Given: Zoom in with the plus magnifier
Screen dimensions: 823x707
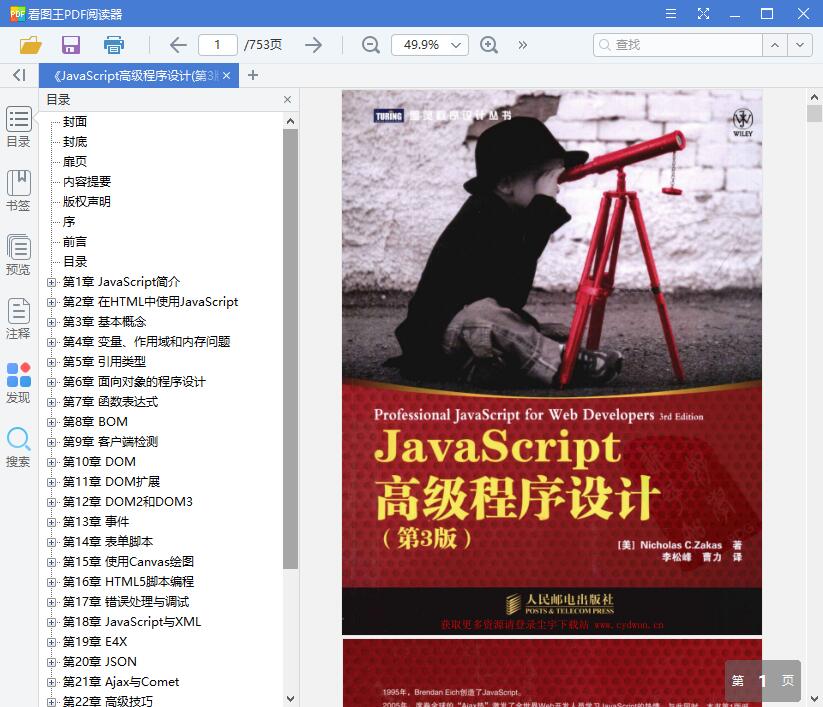Looking at the screenshot, I should point(489,45).
